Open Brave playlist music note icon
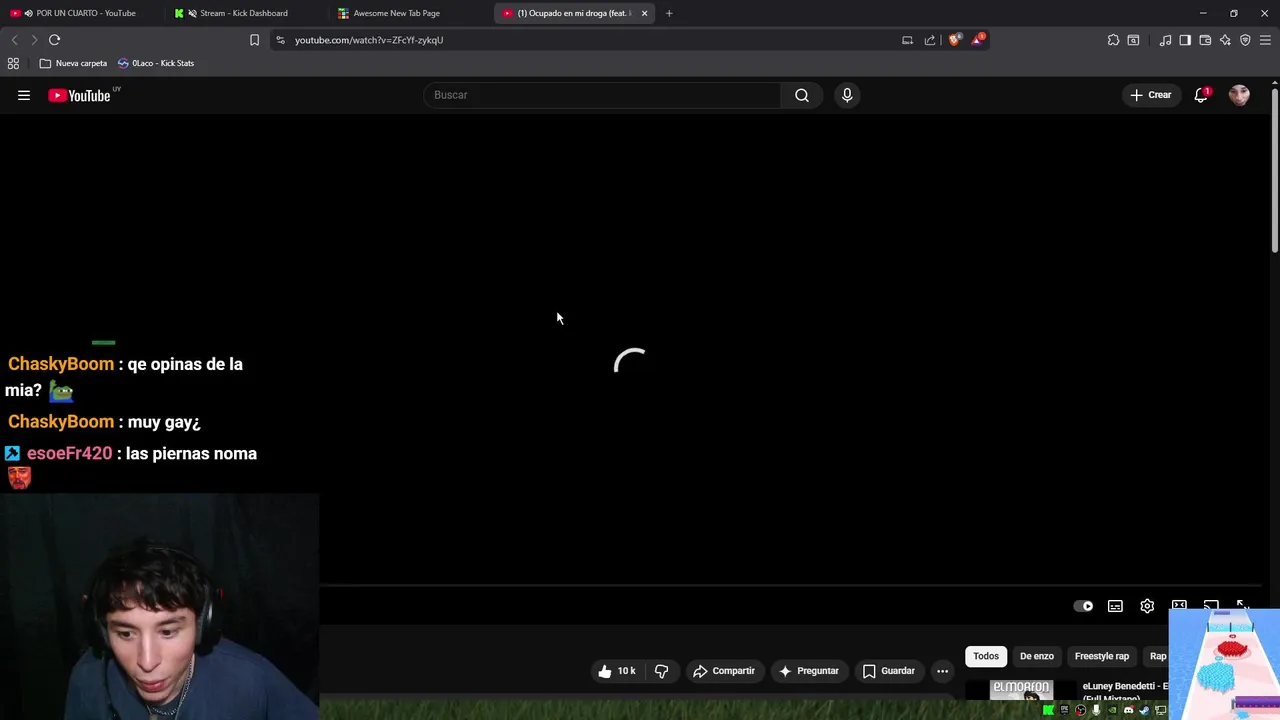The width and height of the screenshot is (1280, 720). (1165, 40)
